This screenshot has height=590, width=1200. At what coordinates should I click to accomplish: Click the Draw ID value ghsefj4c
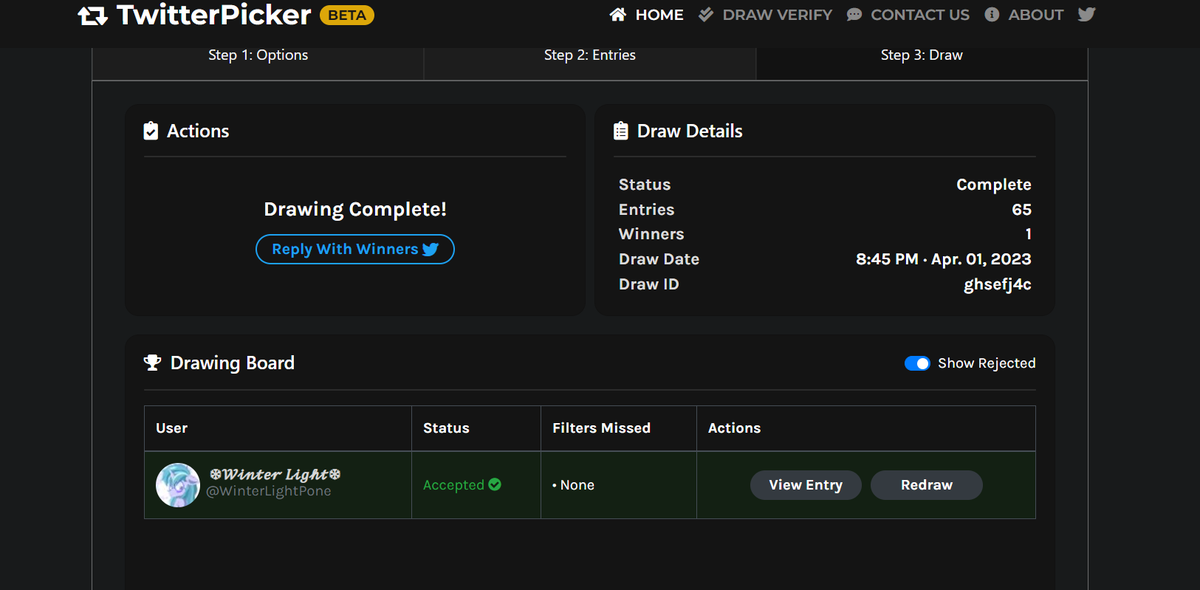997,284
